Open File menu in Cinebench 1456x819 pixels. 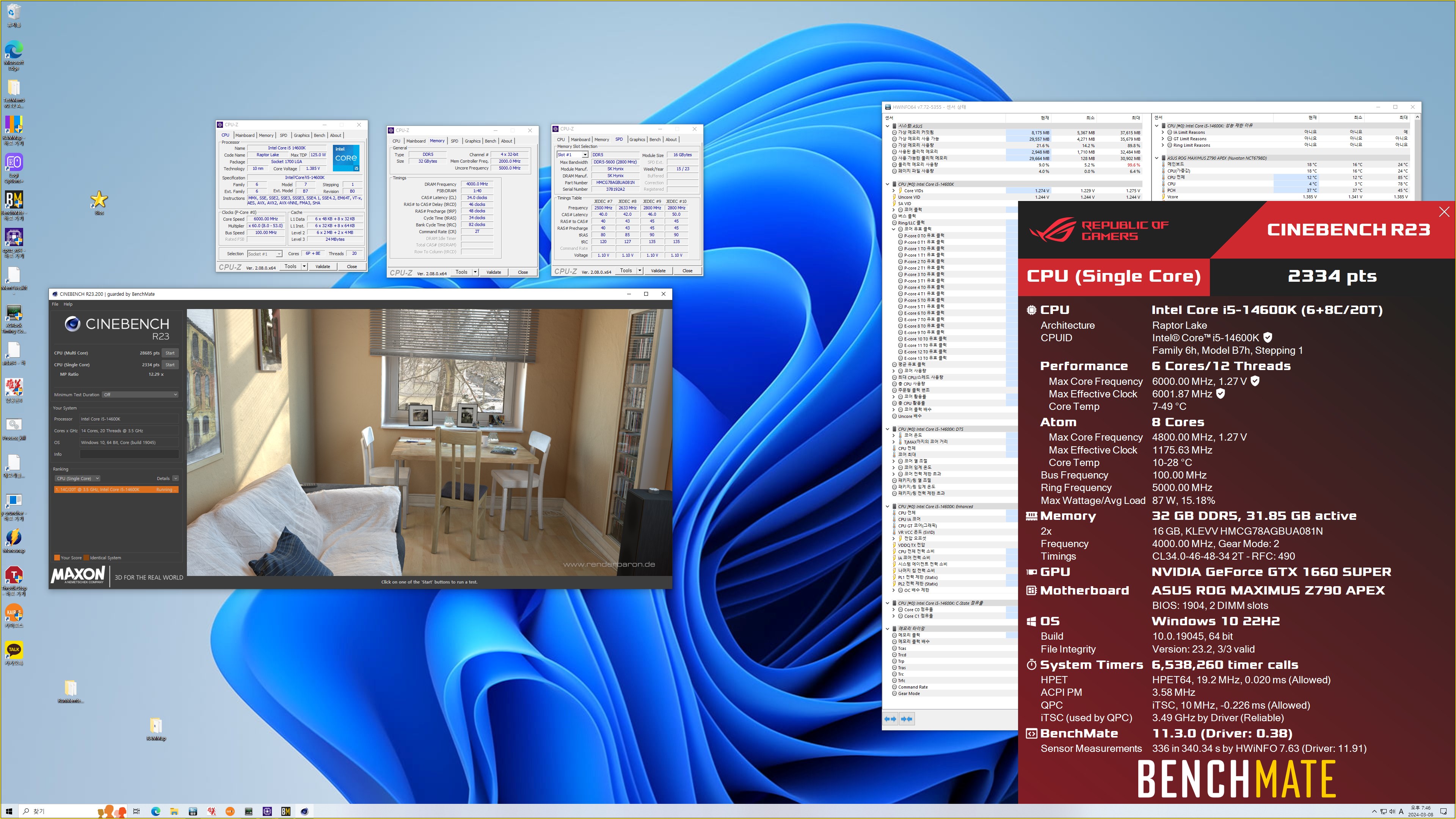(55, 304)
